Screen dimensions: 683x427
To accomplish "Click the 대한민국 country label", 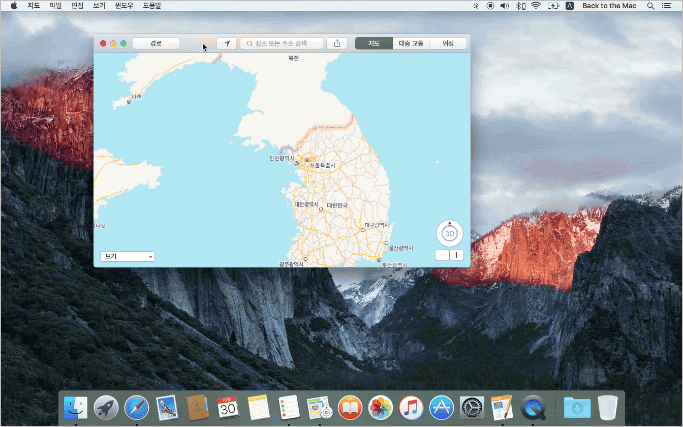I will [337, 205].
